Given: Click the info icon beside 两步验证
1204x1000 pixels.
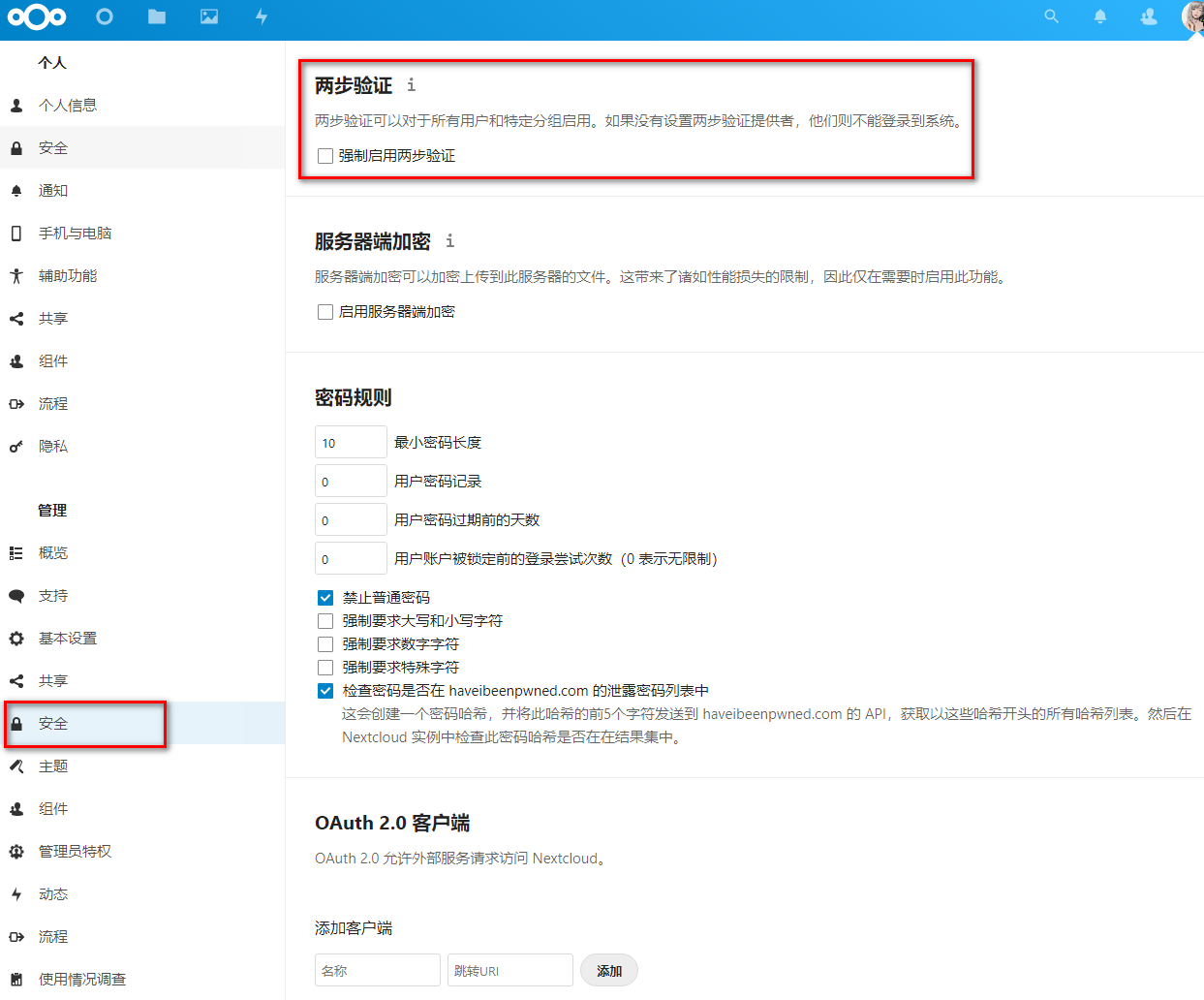Looking at the screenshot, I should (x=409, y=85).
